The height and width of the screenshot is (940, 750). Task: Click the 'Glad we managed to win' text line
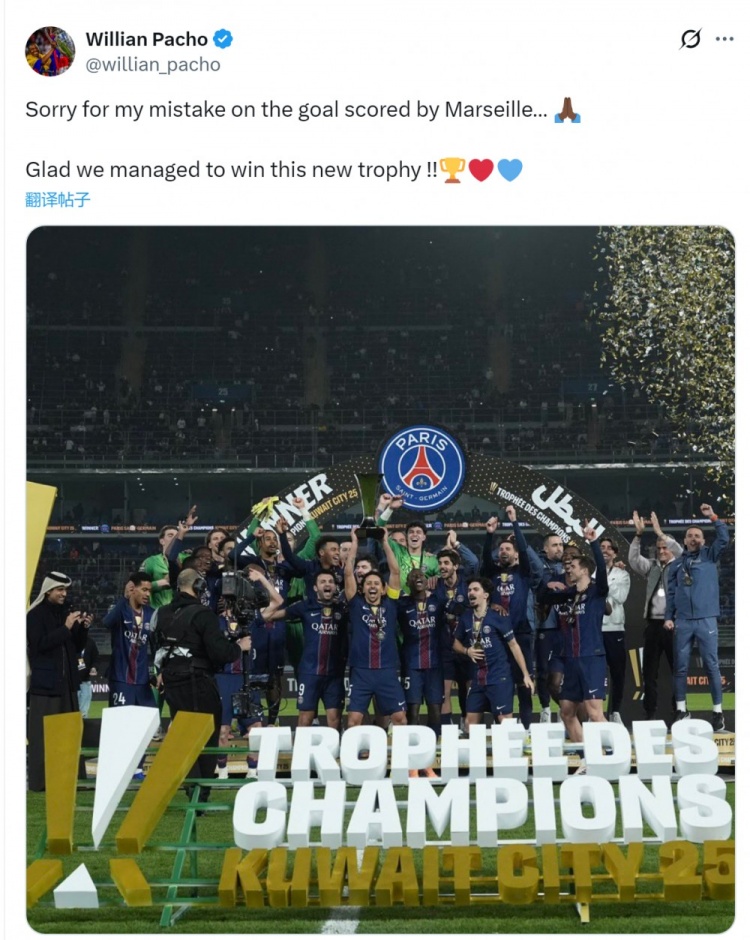[x=231, y=170]
